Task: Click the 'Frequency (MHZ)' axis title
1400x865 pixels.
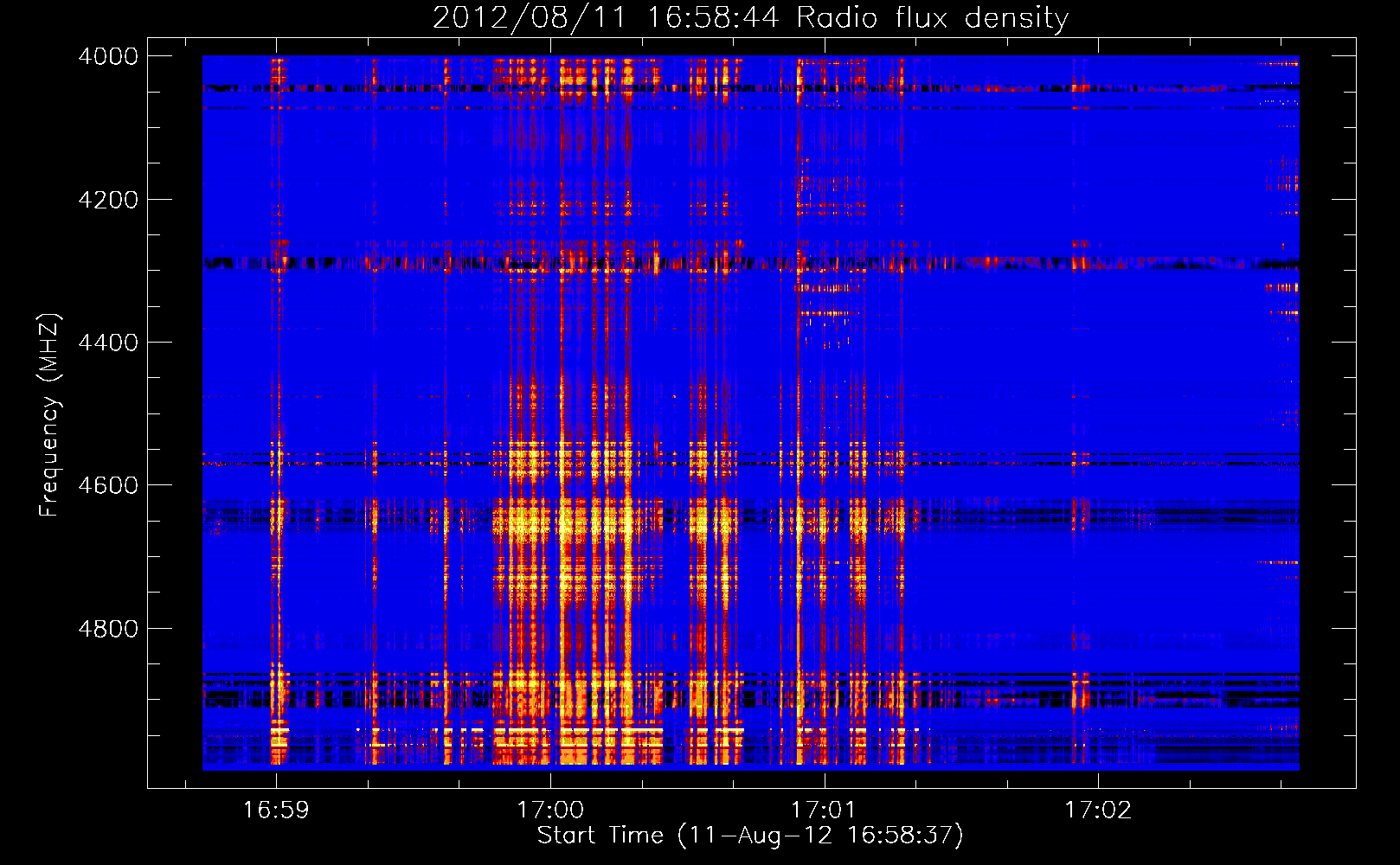Action: point(49,415)
